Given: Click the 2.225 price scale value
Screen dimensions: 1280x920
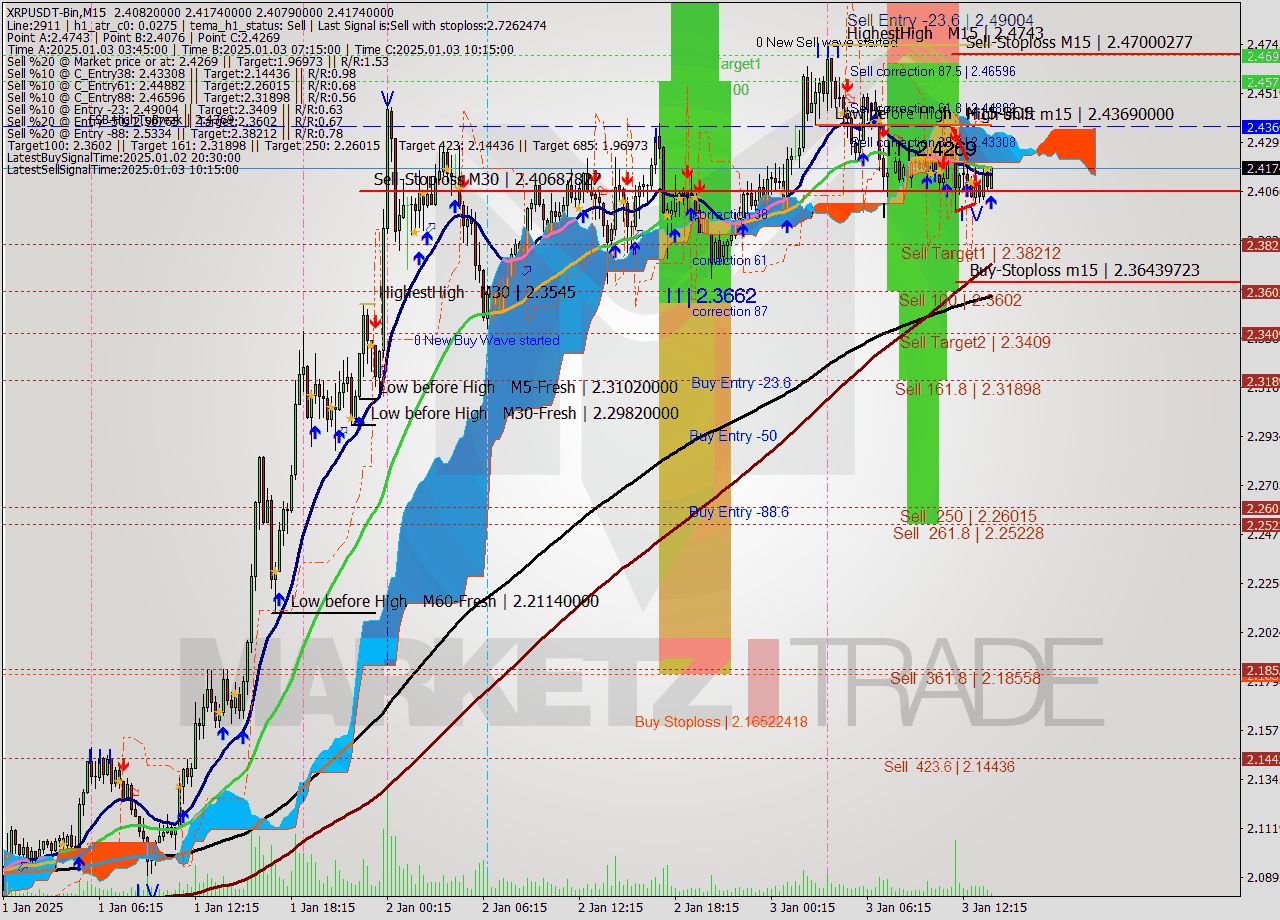Looking at the screenshot, I should coord(1261,583).
